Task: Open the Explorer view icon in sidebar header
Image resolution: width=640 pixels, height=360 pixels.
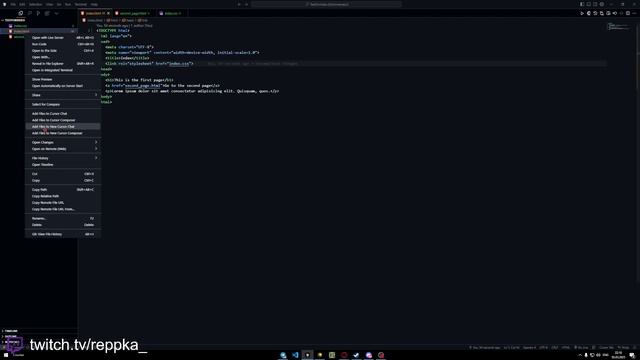Action: (21, 13)
